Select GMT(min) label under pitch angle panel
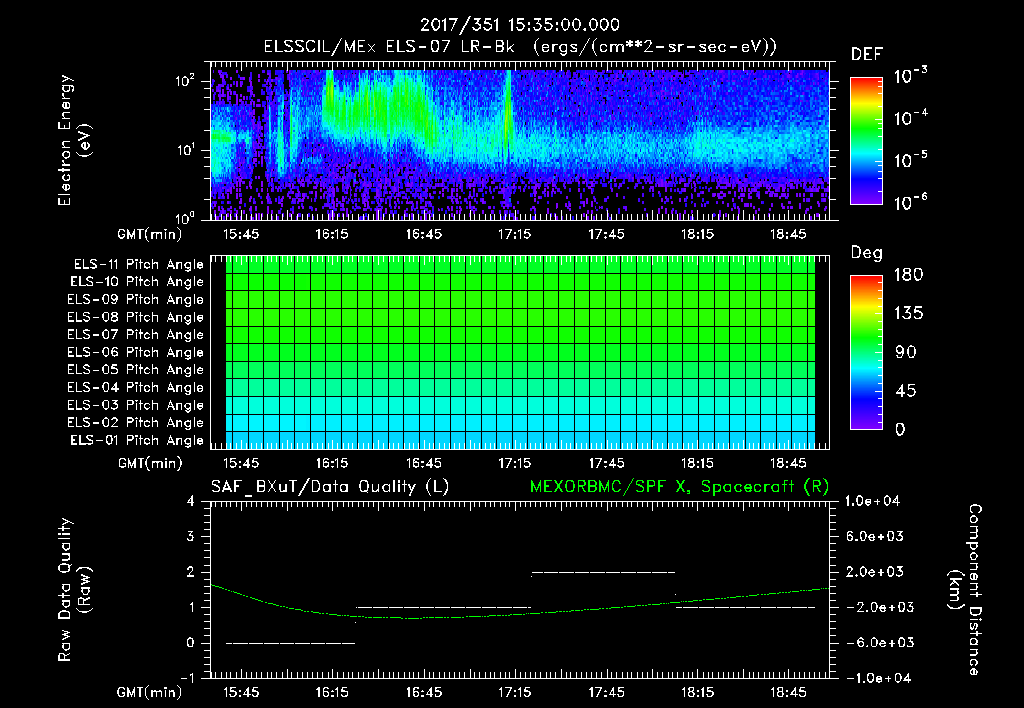This screenshot has height=708, width=1024. coord(150,464)
